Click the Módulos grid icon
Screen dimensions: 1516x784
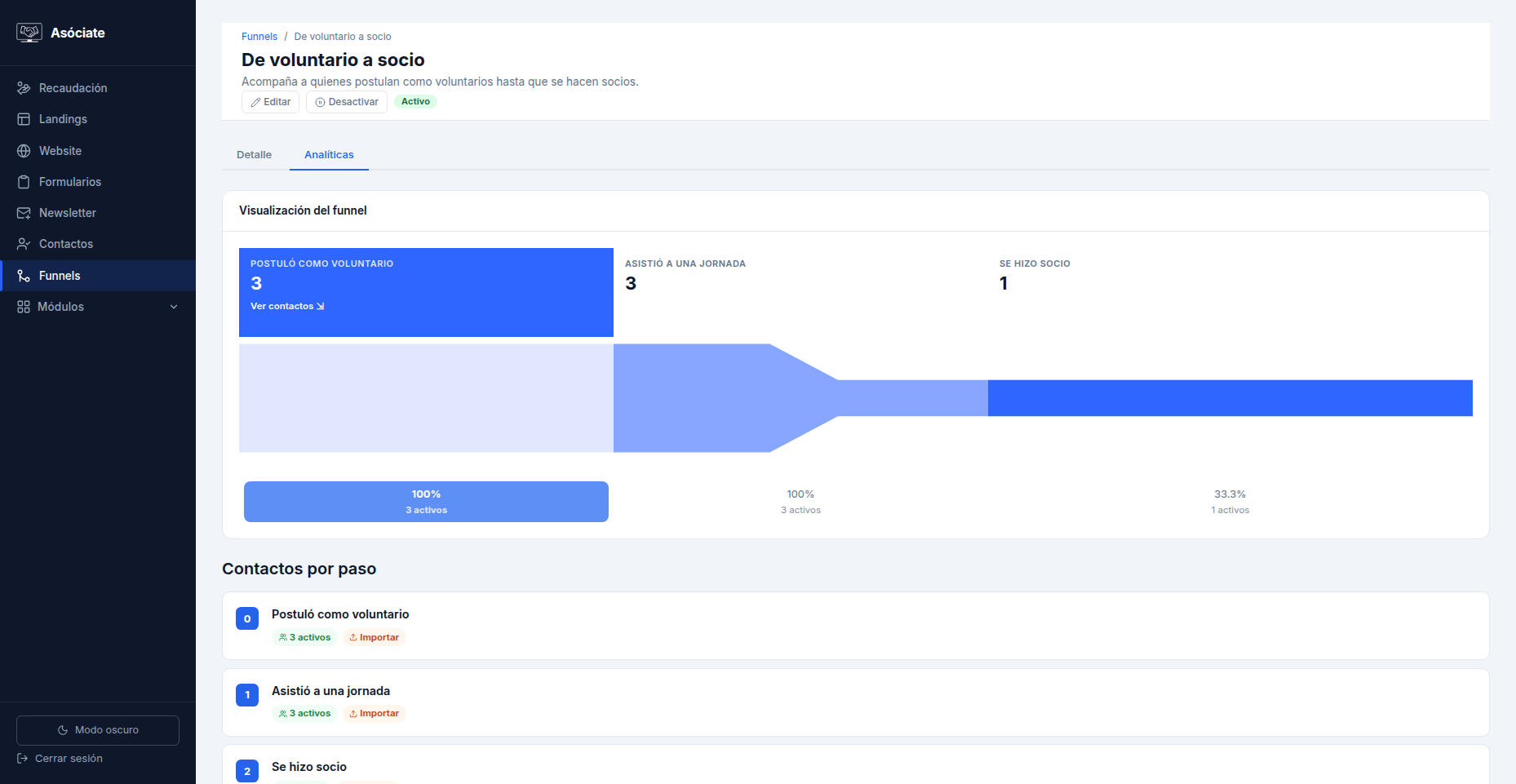coord(24,307)
